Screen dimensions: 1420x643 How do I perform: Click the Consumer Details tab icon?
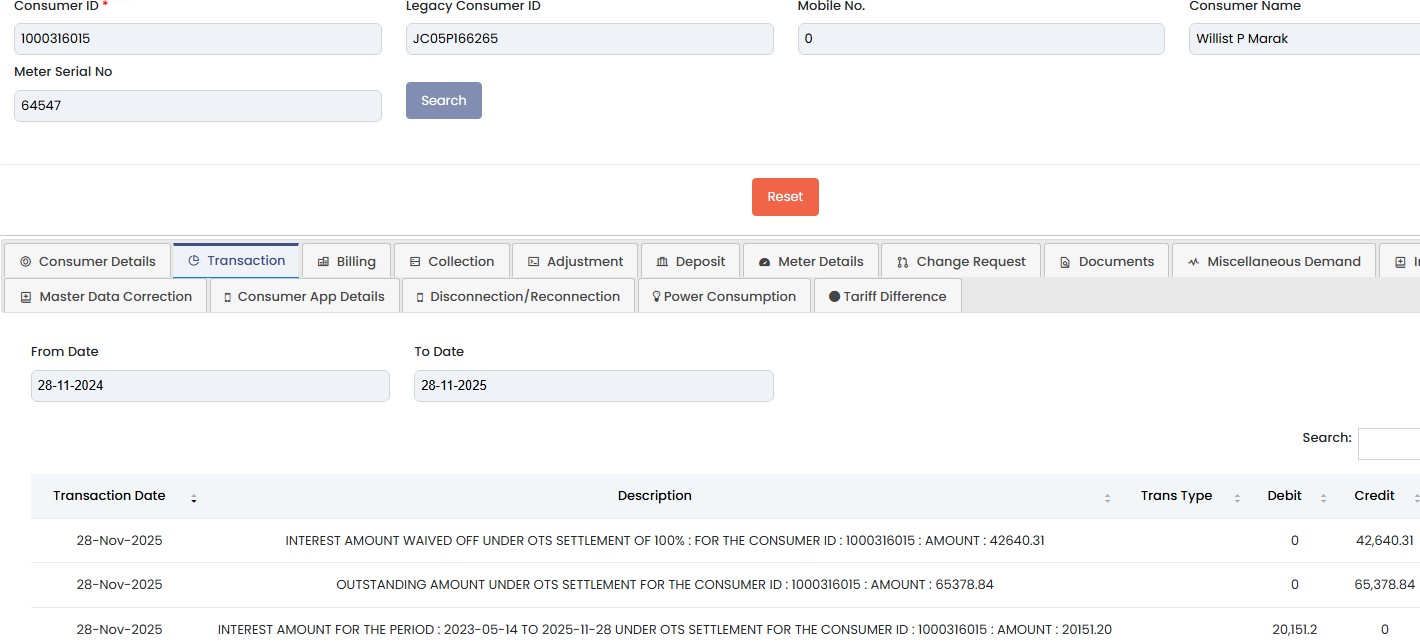point(25,262)
